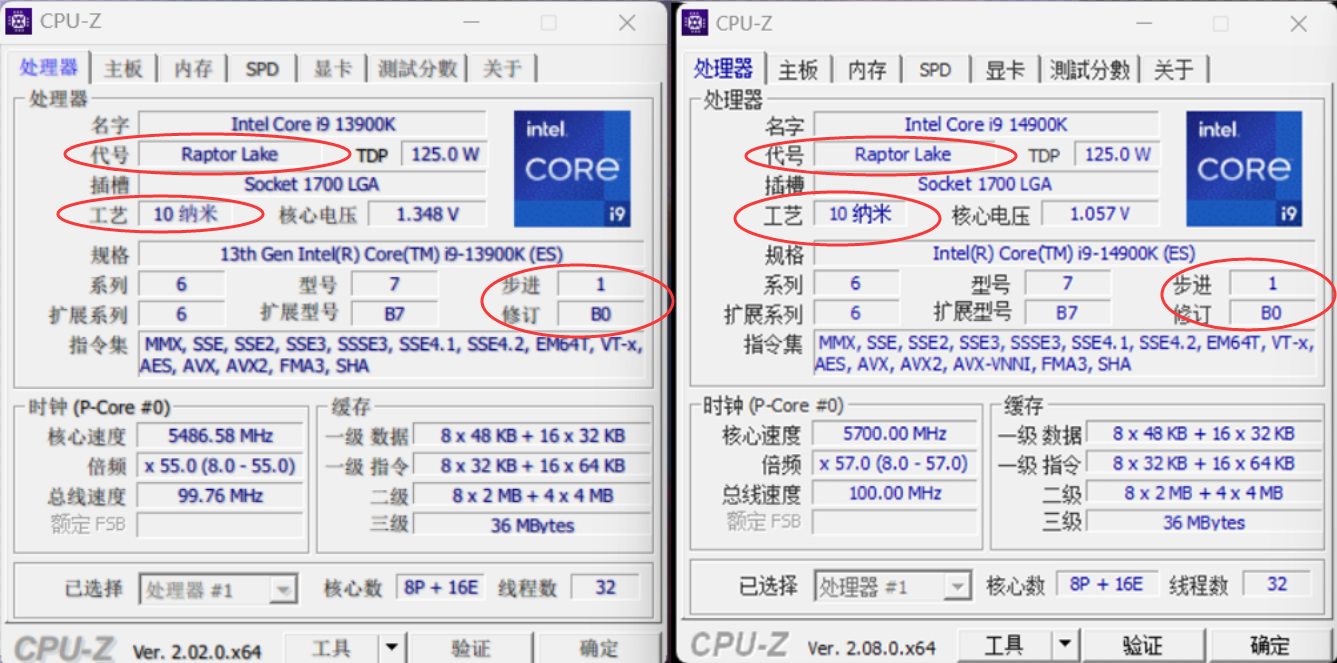The image size is (1337, 663).
Task: View the 关于 tab in the 13900K window
Action: click(503, 68)
